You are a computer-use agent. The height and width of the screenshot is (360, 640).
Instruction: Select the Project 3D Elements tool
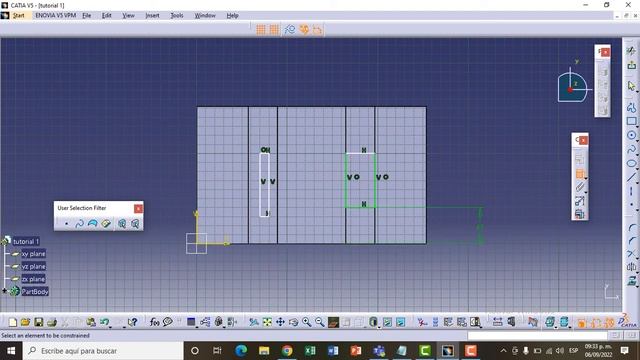631,281
